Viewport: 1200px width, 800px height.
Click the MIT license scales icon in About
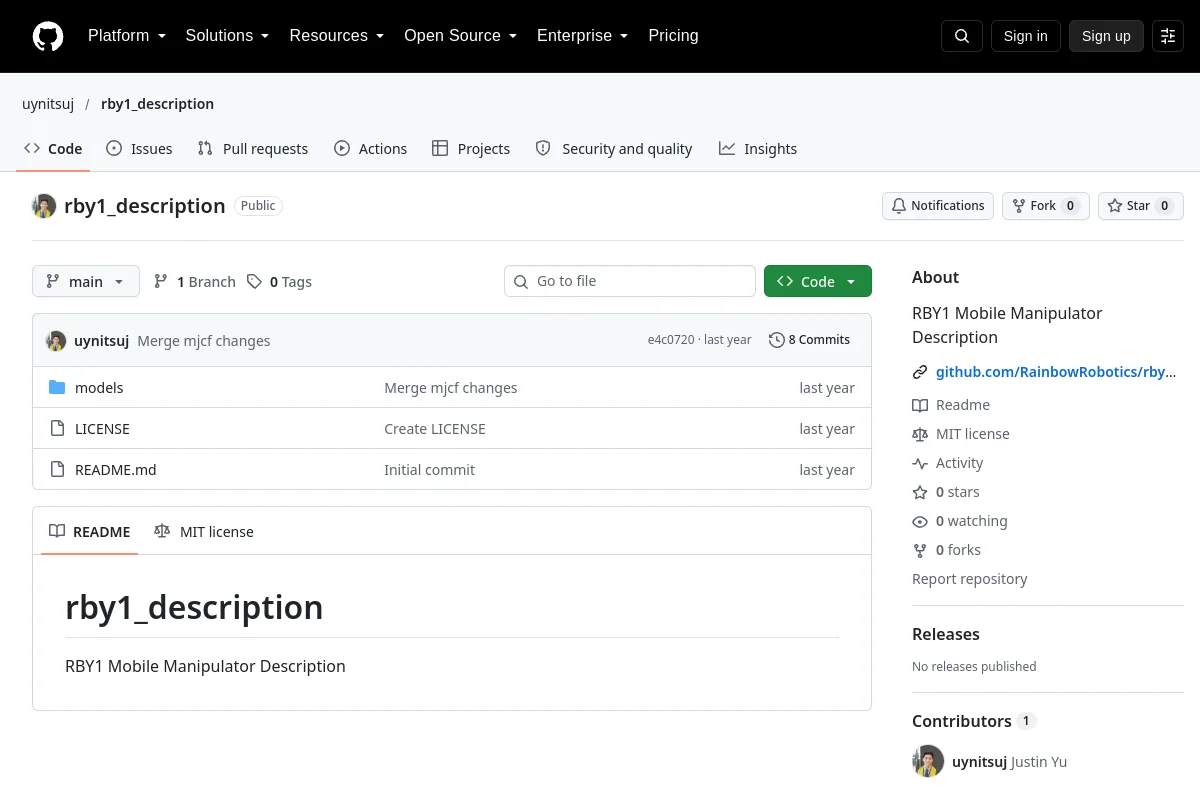point(920,434)
